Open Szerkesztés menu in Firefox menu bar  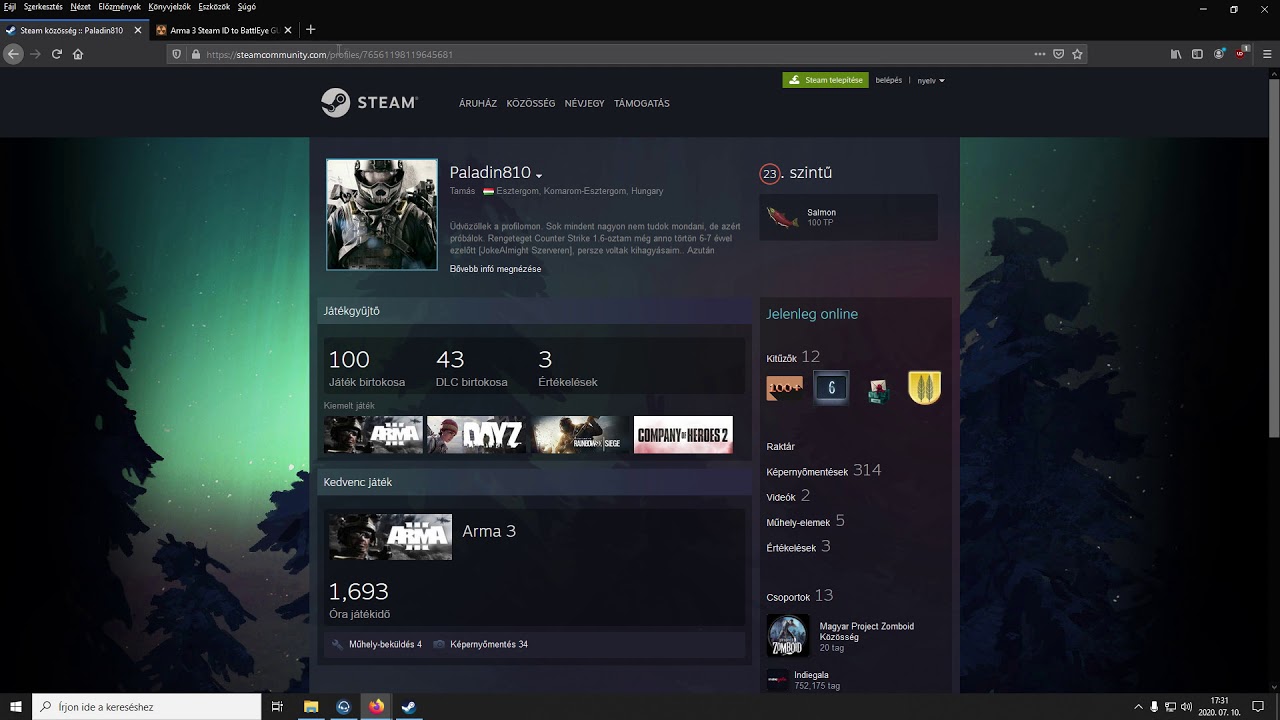coord(43,7)
